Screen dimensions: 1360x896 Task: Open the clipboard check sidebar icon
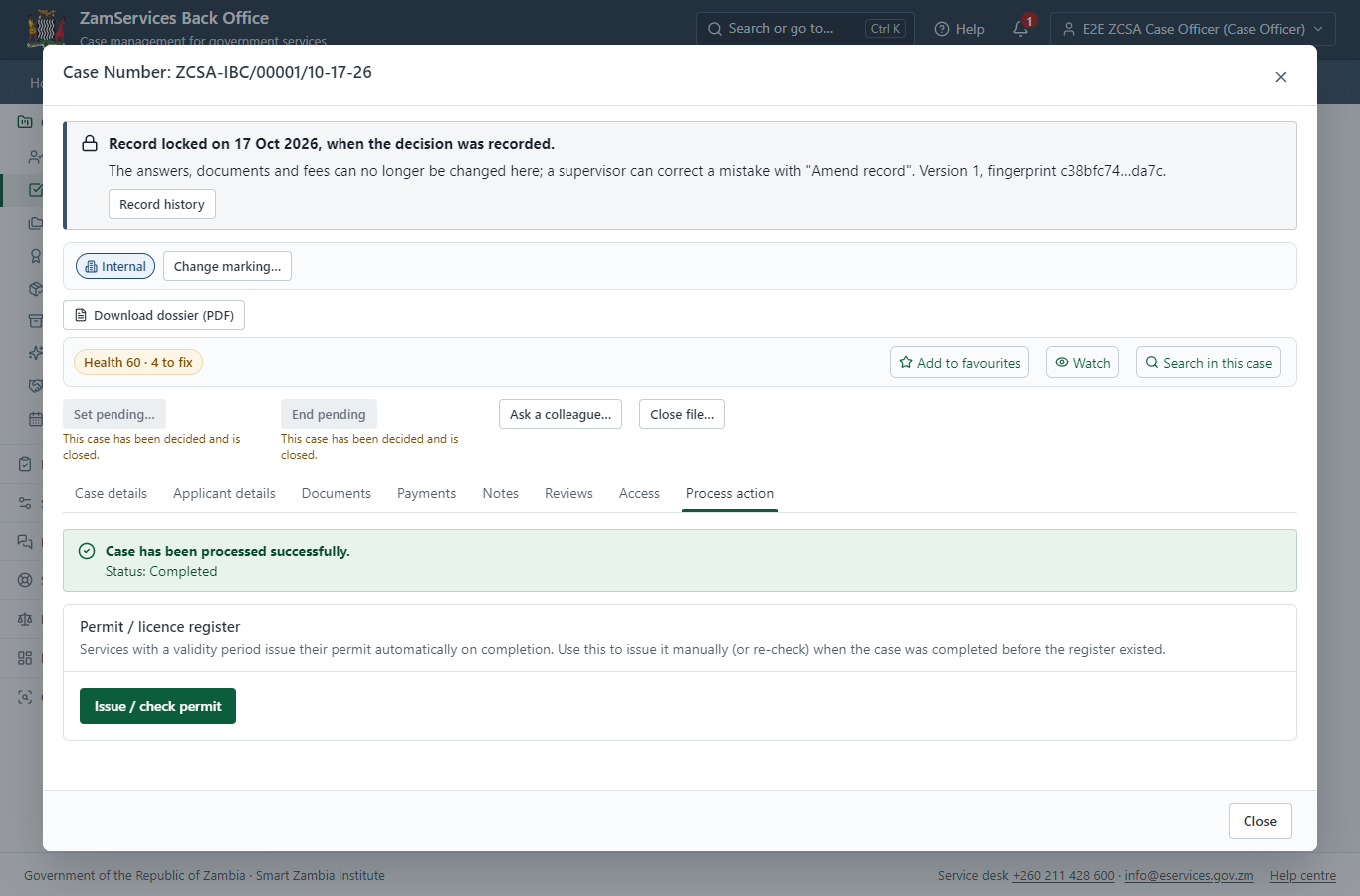tap(25, 464)
